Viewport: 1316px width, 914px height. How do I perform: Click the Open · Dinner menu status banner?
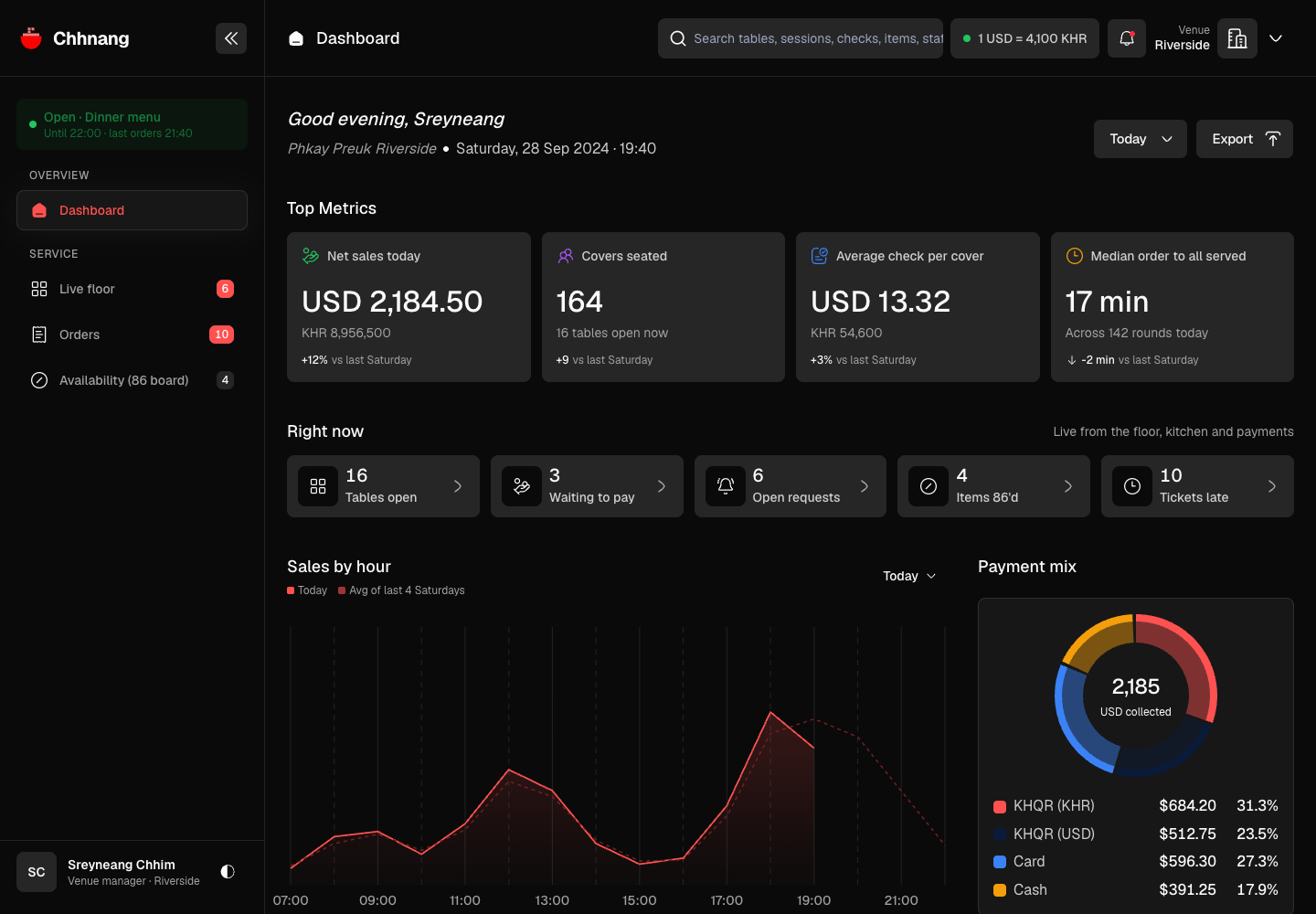(132, 124)
